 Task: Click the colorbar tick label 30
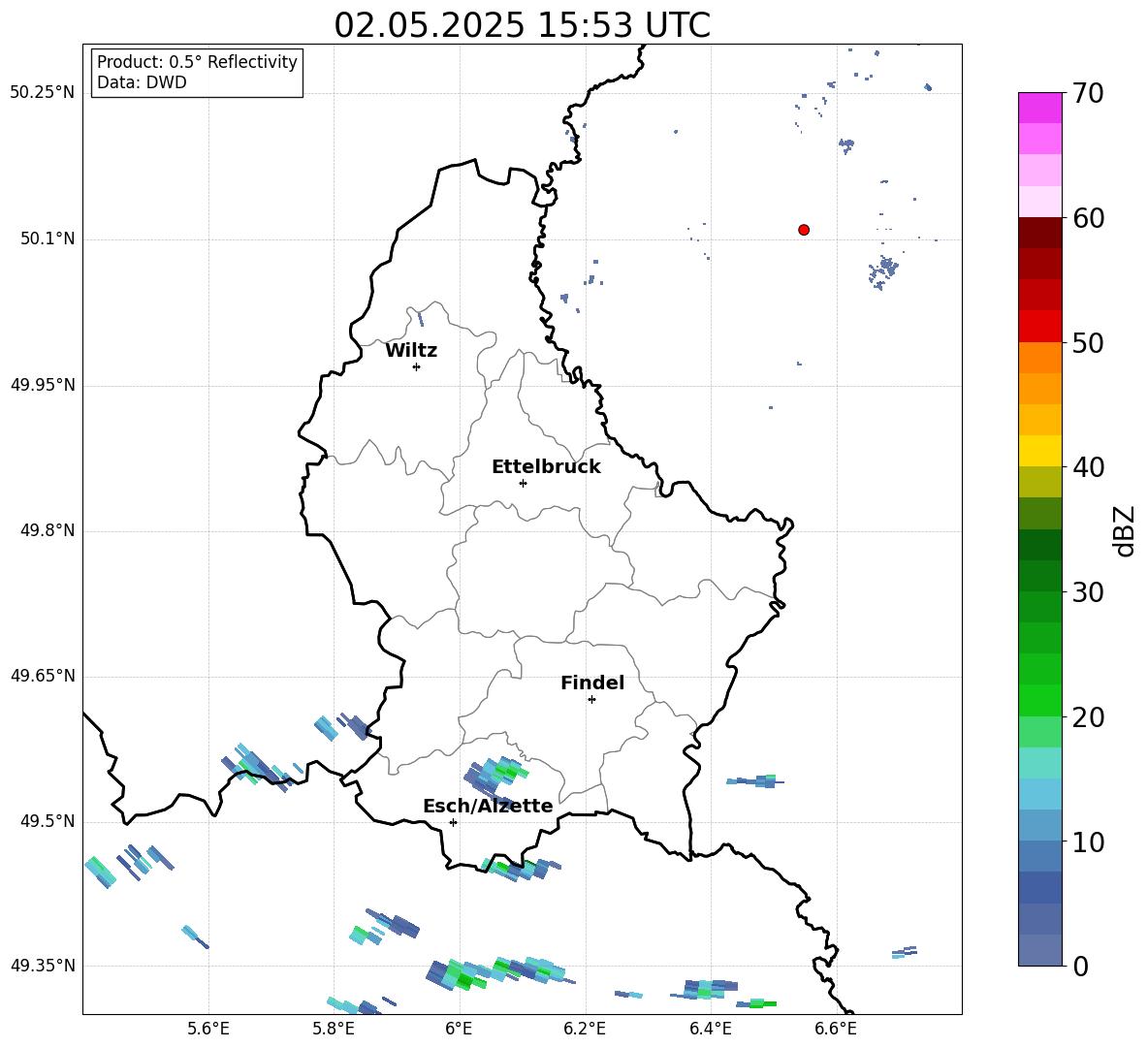pyautogui.click(x=1088, y=592)
